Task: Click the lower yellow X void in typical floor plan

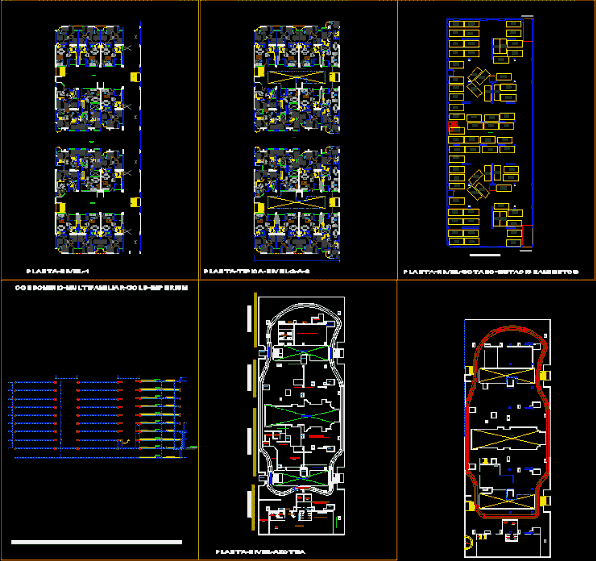Action: pos(296,203)
